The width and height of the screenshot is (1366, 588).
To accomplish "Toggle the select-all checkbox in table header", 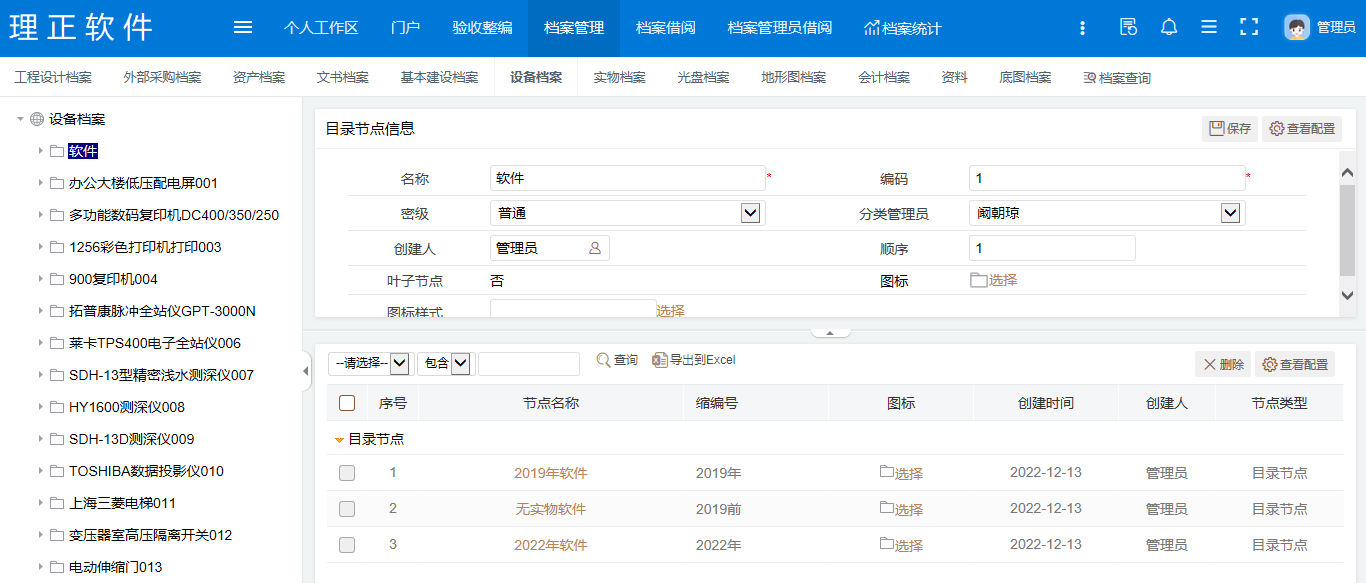I will point(347,403).
